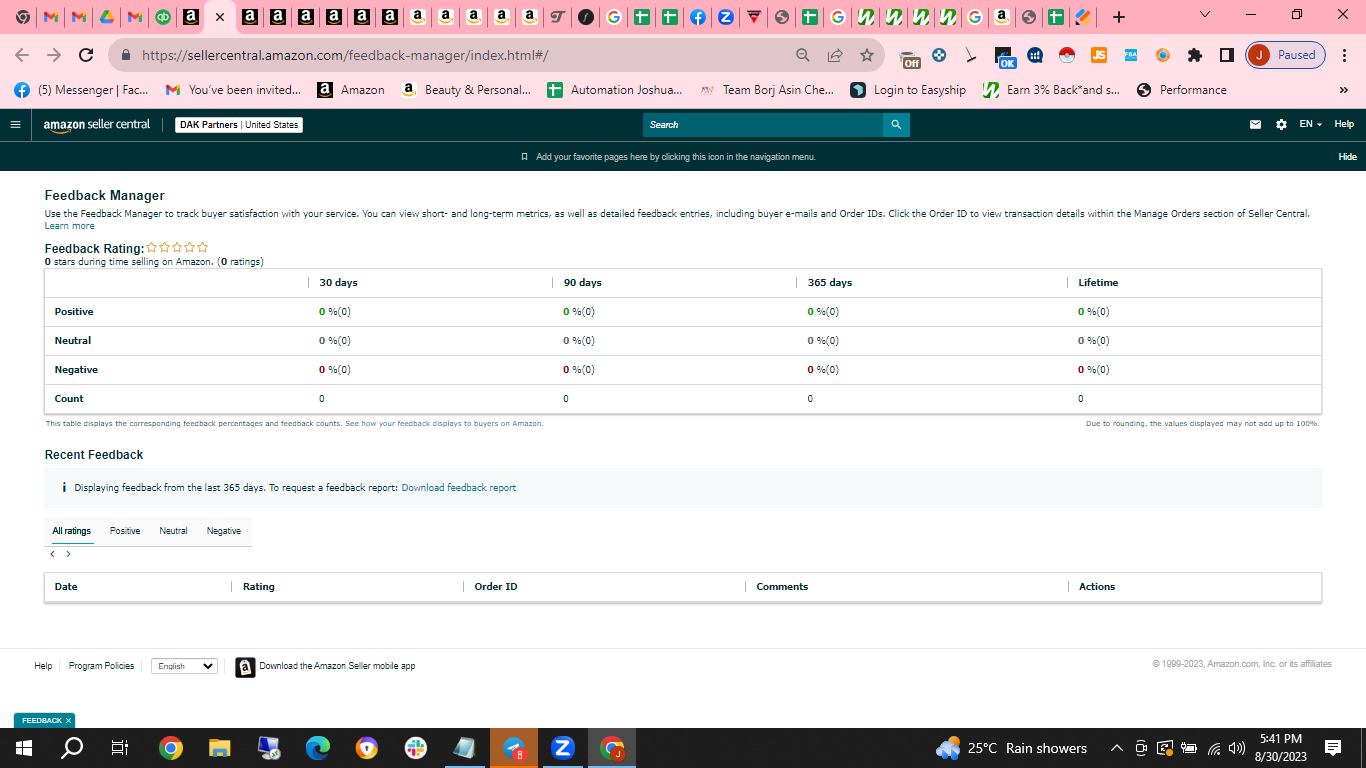Open the Chrome tab search dropdown arrow

[1204, 15]
